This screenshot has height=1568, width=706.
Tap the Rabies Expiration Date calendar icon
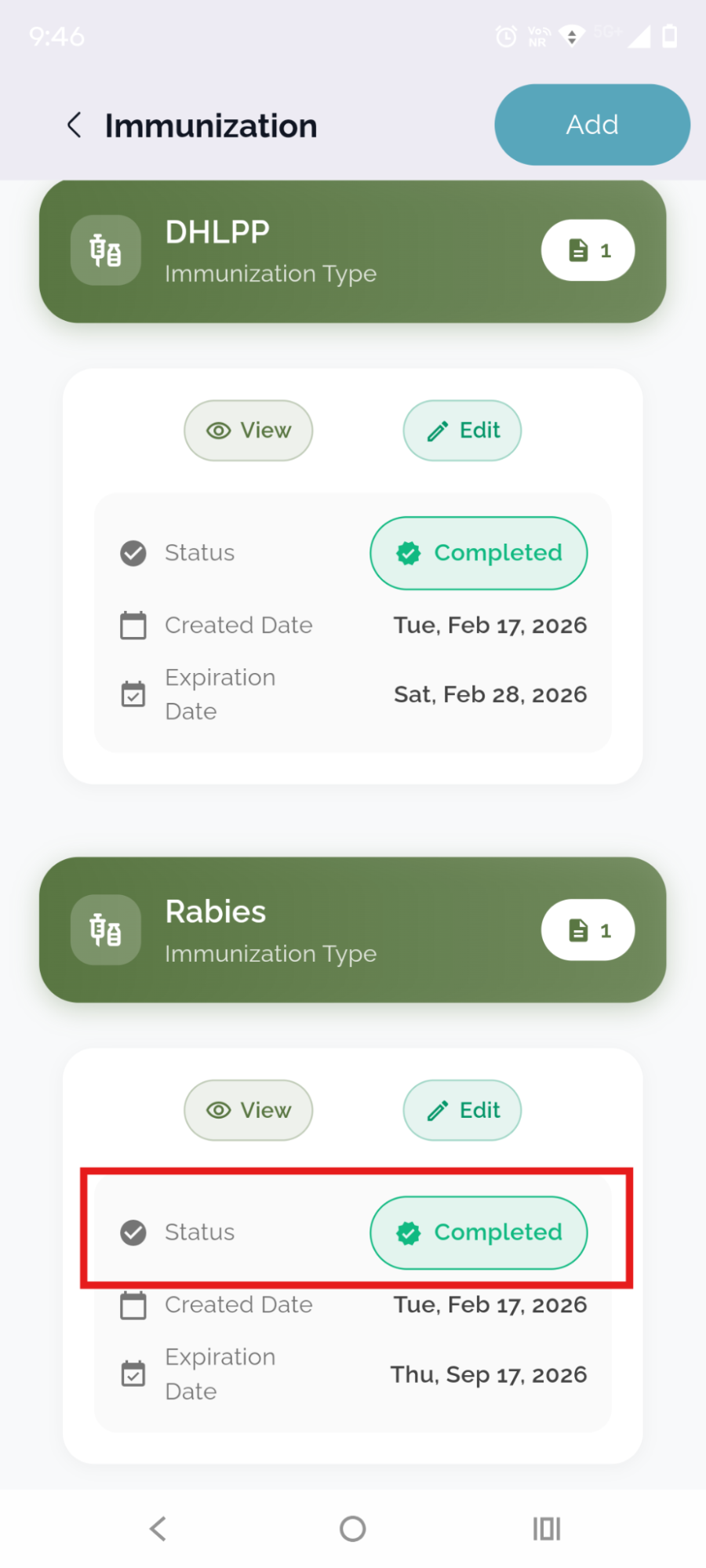(133, 1374)
